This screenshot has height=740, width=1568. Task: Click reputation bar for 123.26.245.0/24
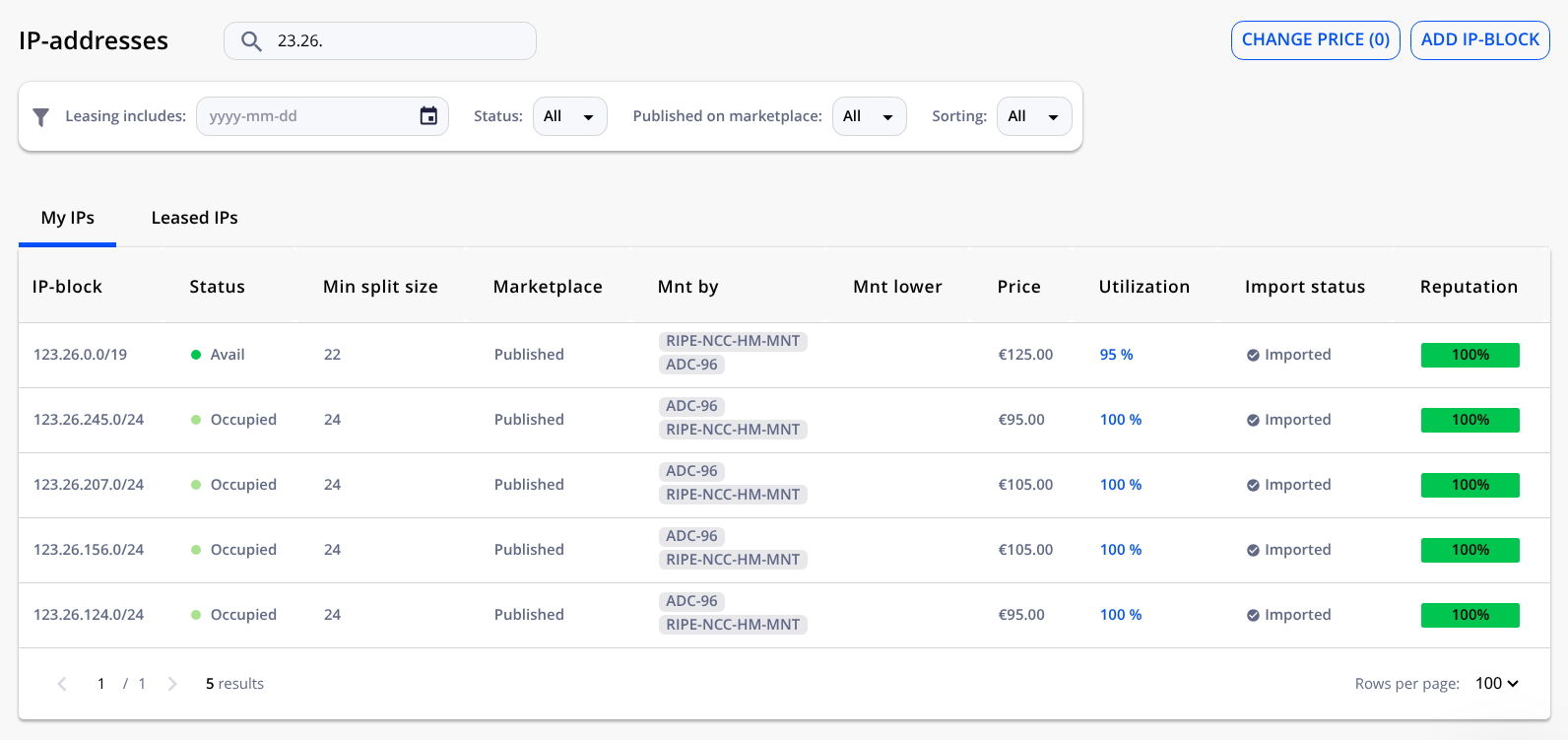pyautogui.click(x=1470, y=420)
